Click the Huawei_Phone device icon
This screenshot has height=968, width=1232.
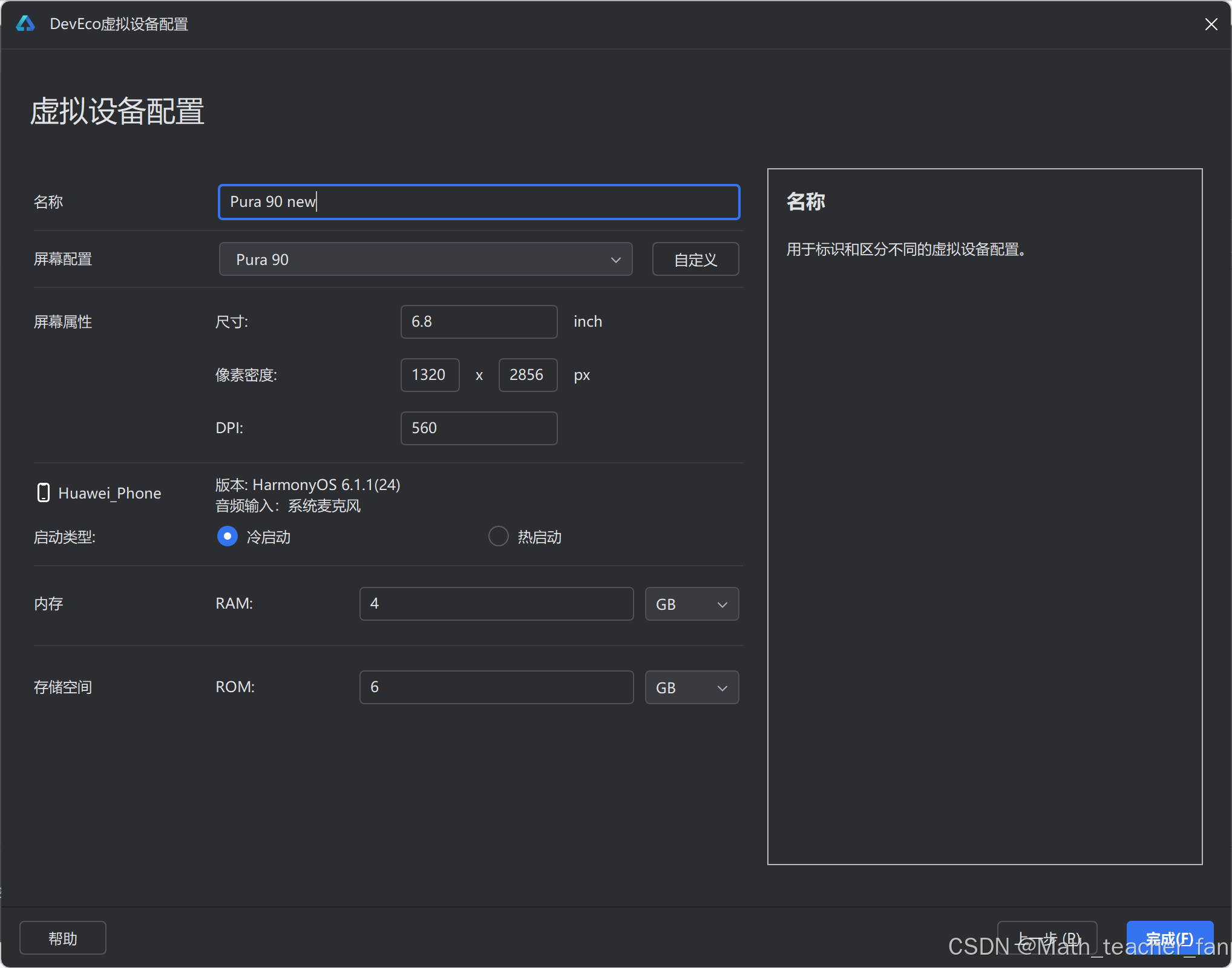[x=43, y=492]
